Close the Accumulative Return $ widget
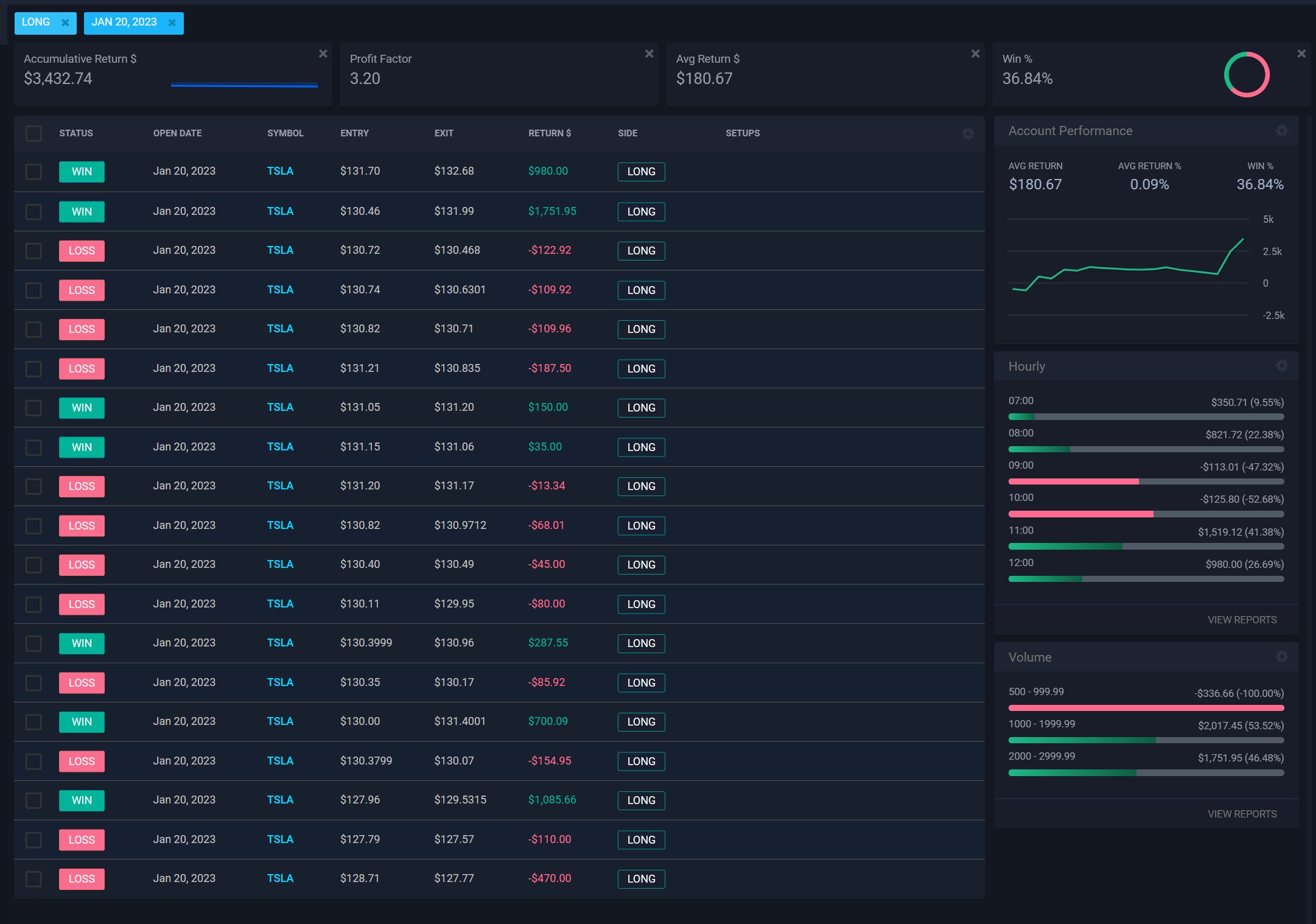Screen dimensions: 1316x924 tap(323, 53)
